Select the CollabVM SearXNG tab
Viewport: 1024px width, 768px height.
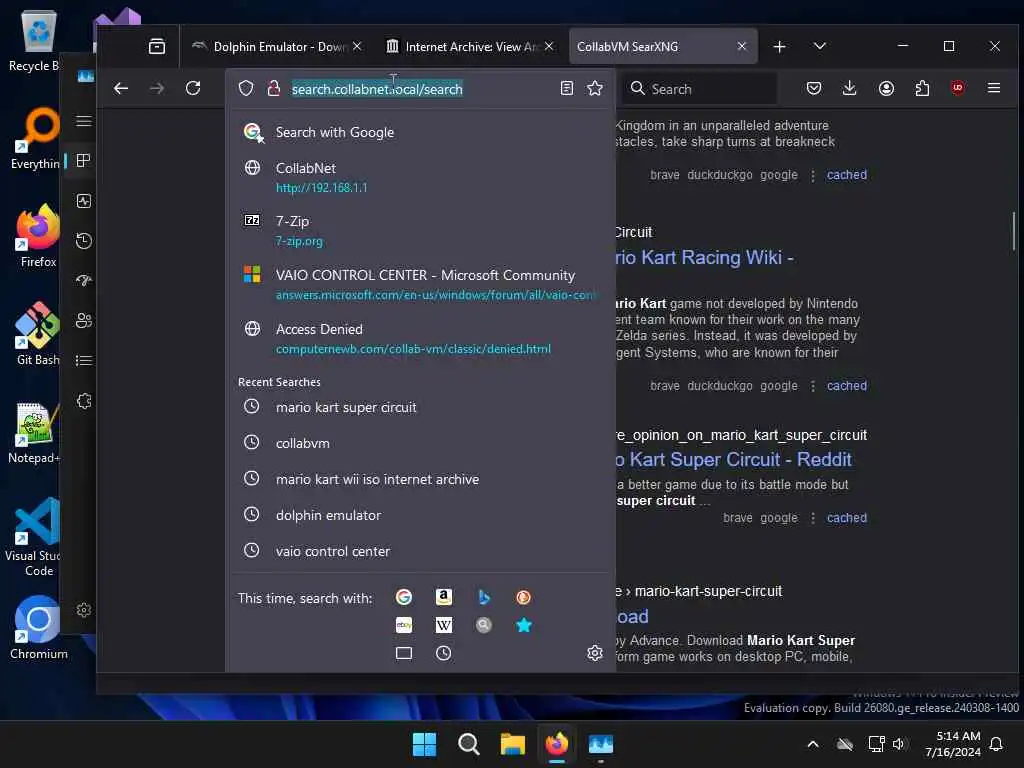[663, 46]
